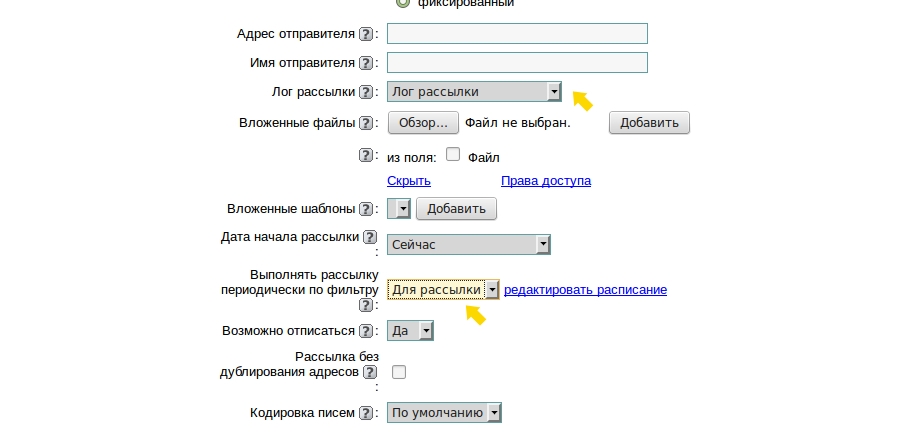Click help icon next to Кодировка писем
The height and width of the screenshot is (436, 900).
366,412
